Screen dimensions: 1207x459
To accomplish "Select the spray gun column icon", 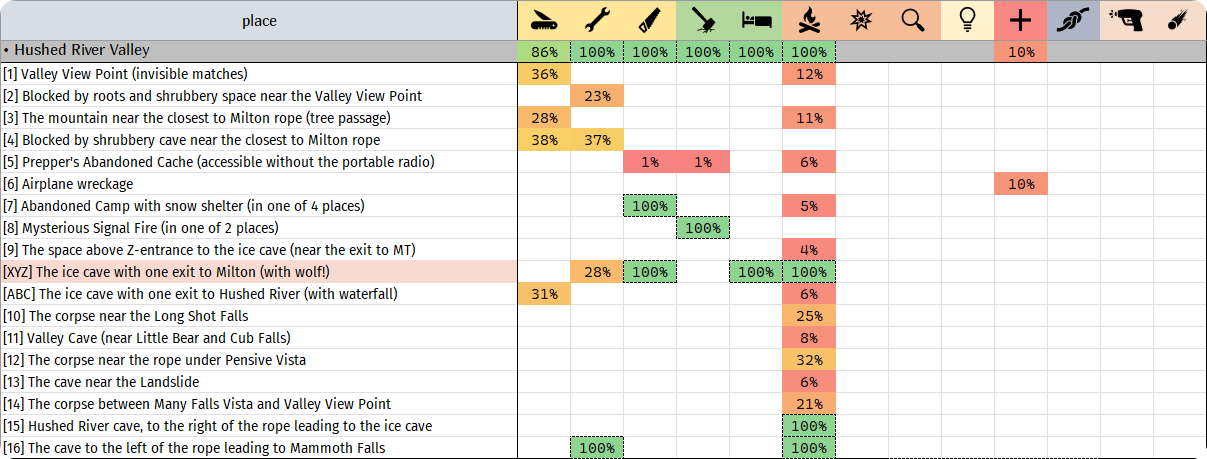I will tap(1126, 20).
